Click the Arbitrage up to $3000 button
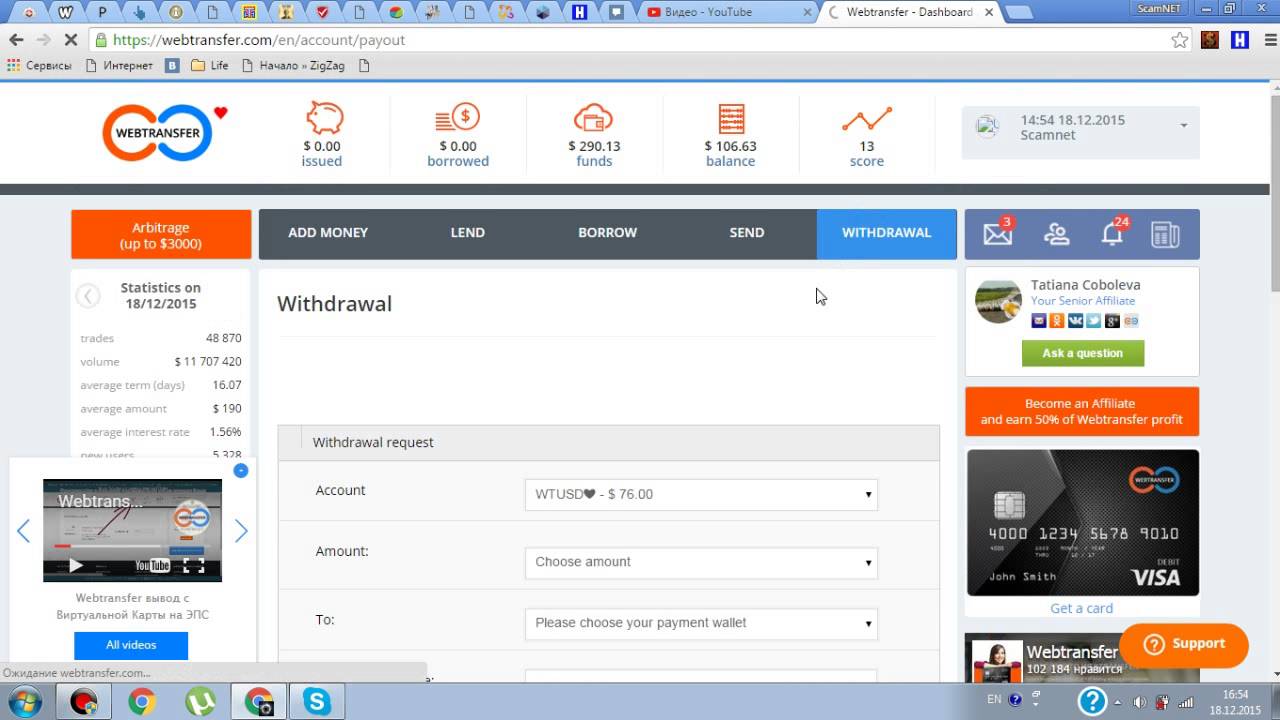Screen dimensions: 1280x720 161,235
